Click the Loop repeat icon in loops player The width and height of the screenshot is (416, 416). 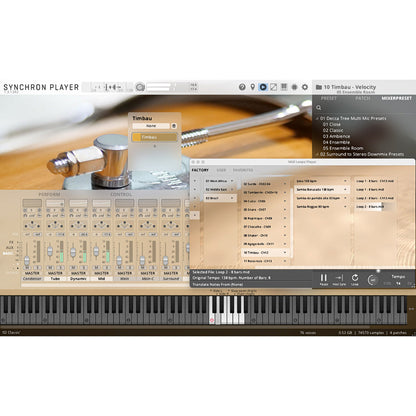click(x=355, y=278)
